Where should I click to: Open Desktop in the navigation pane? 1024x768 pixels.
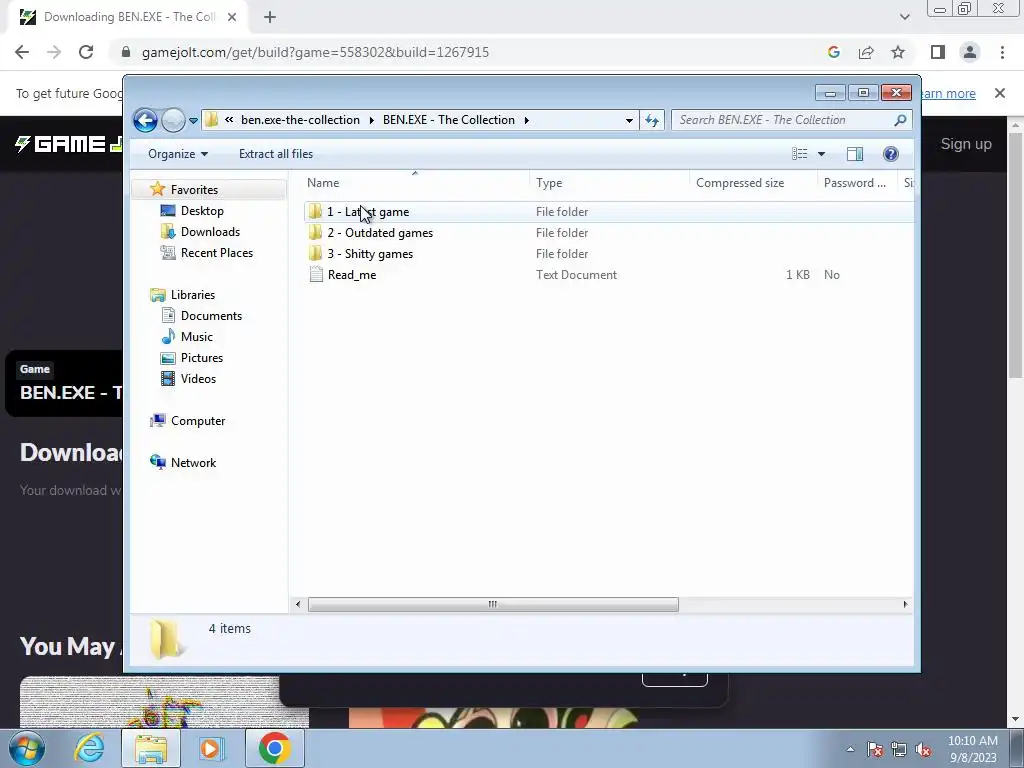click(x=202, y=211)
